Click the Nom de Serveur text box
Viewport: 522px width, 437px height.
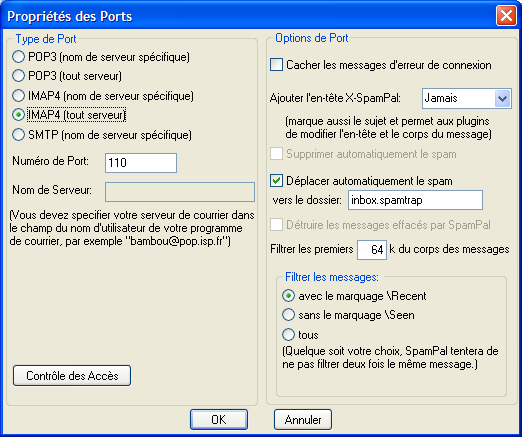click(x=180, y=192)
